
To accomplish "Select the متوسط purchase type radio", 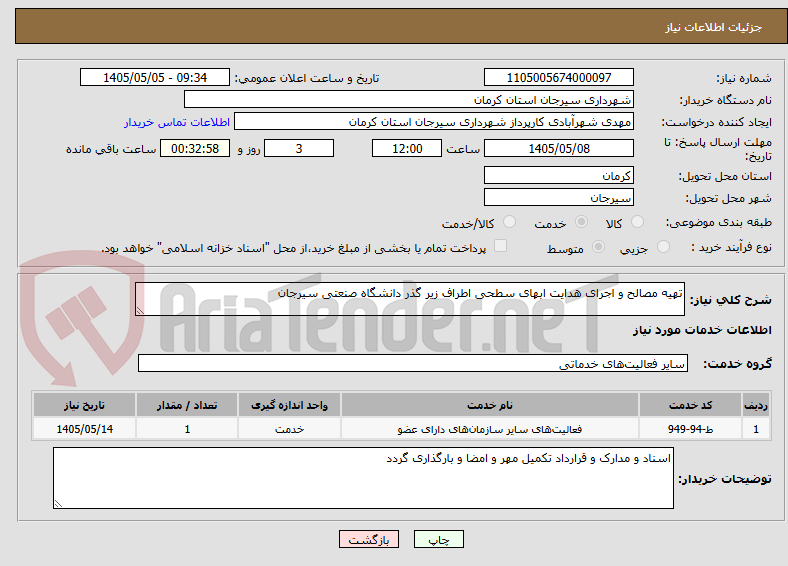I will click(x=599, y=246).
